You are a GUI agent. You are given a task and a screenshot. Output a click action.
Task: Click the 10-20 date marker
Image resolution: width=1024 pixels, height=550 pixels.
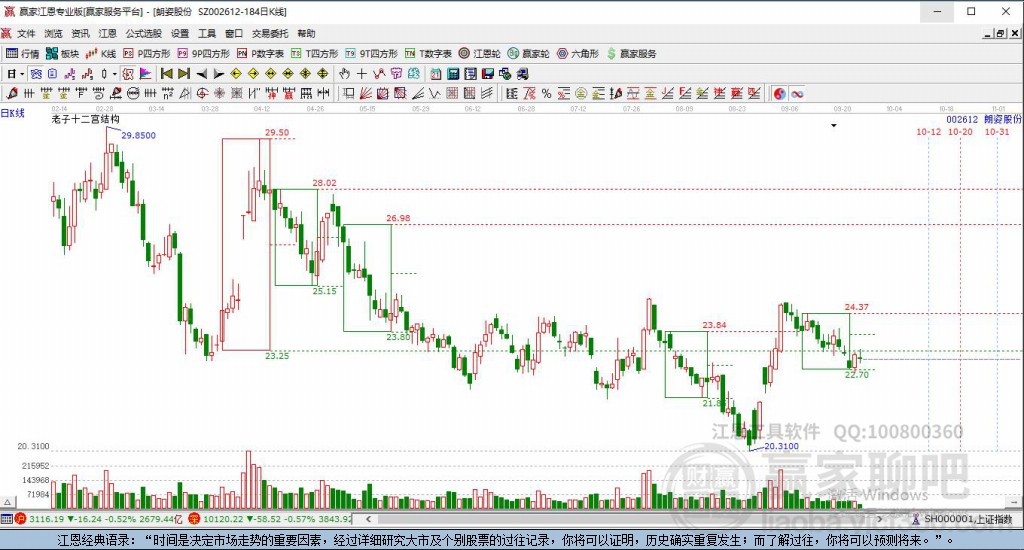point(960,132)
